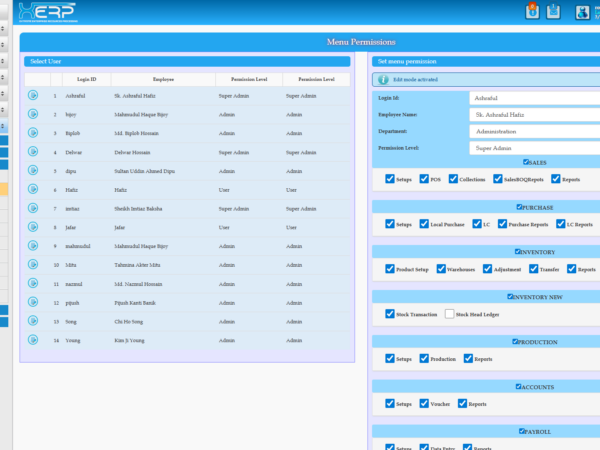600x450 pixels.
Task: Click employee name Chi Ho Song
Action: (129, 321)
